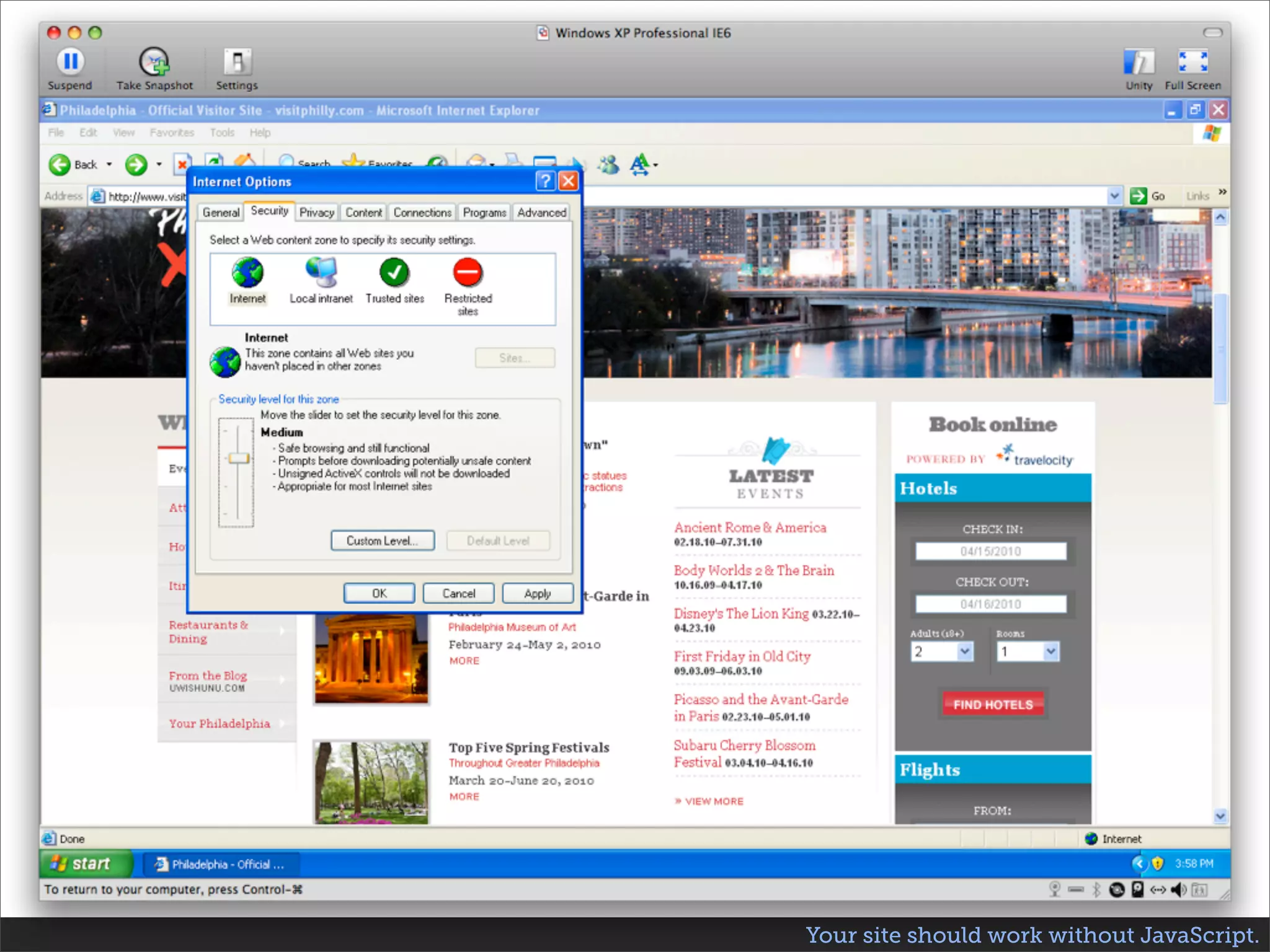Click the Check In date field
Screen dimensions: 1270x952
tap(990, 551)
